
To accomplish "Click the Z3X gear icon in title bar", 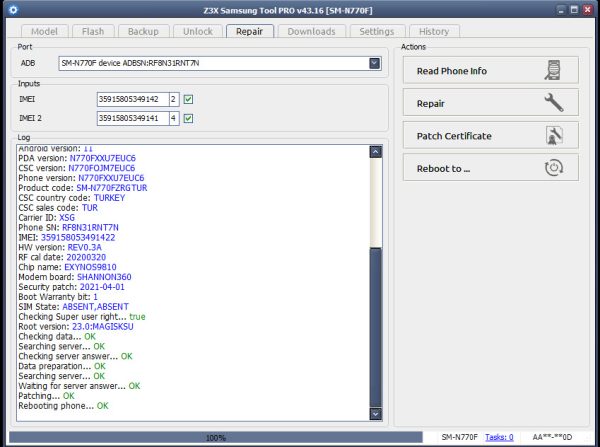I will click(13, 10).
